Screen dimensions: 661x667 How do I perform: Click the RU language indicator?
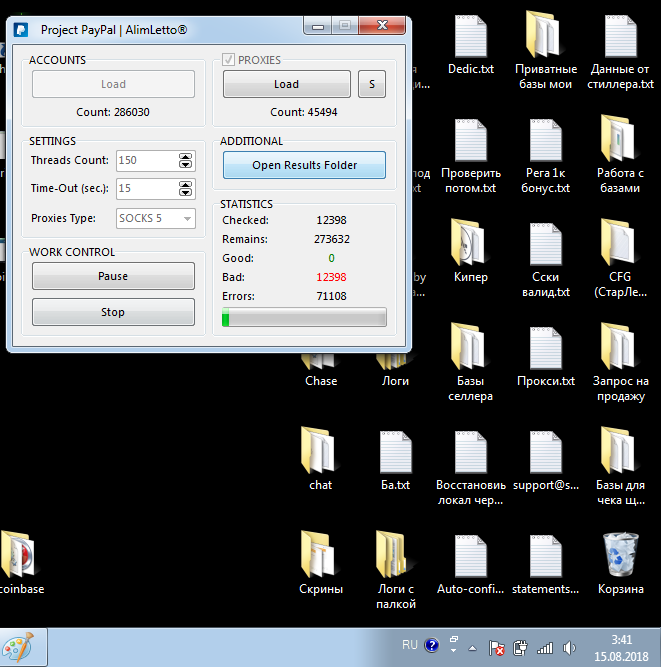(x=410, y=645)
